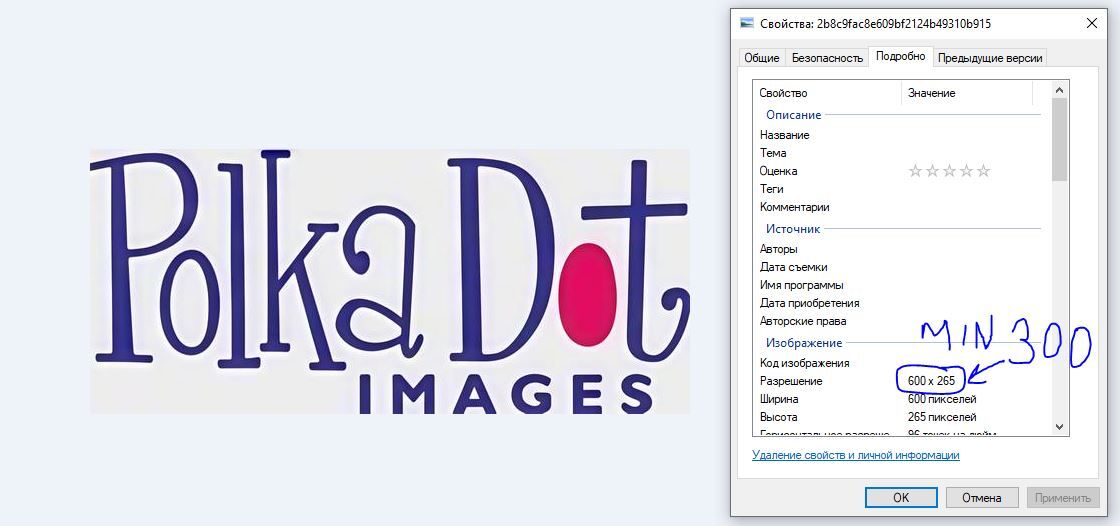Click scrollbar down arrow in property list
The image size is (1120, 526).
point(1059,426)
